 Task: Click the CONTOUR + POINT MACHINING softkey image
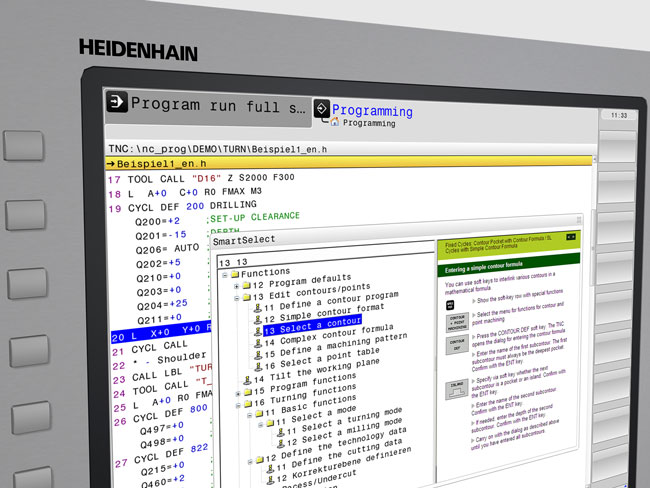coord(457,323)
